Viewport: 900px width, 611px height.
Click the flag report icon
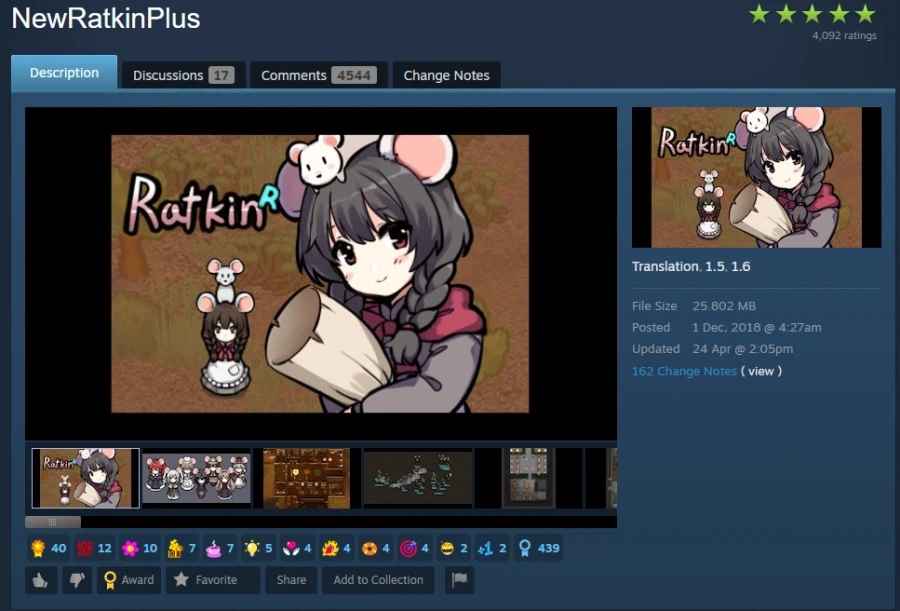(x=459, y=580)
